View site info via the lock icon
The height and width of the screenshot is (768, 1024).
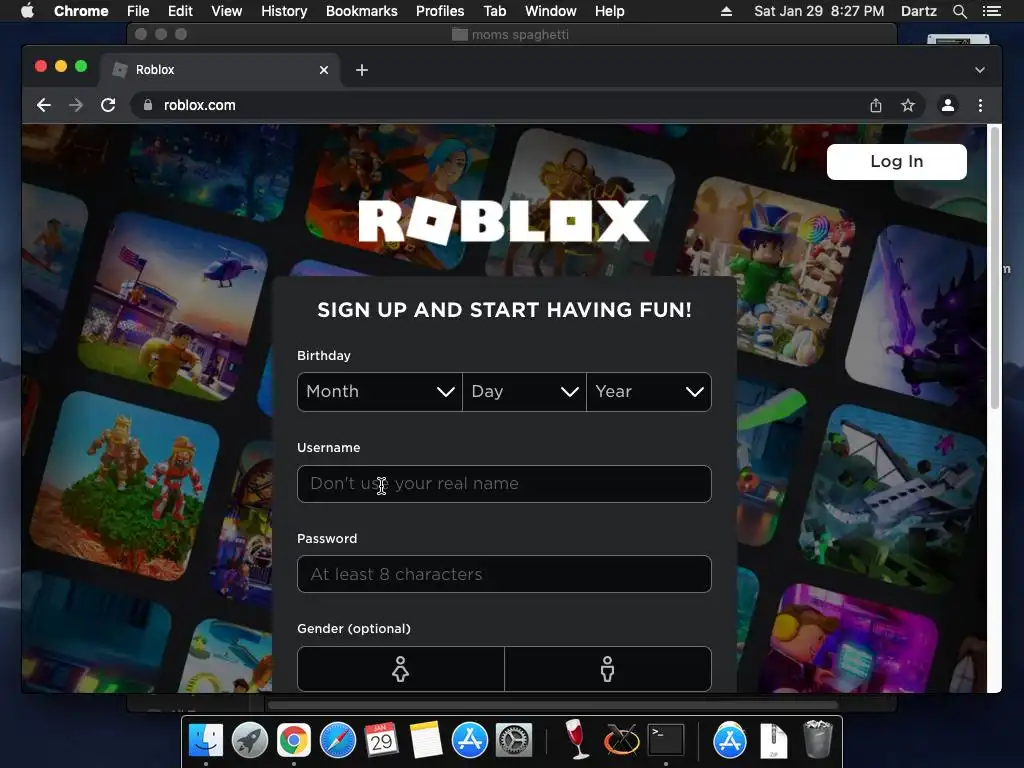(x=148, y=105)
